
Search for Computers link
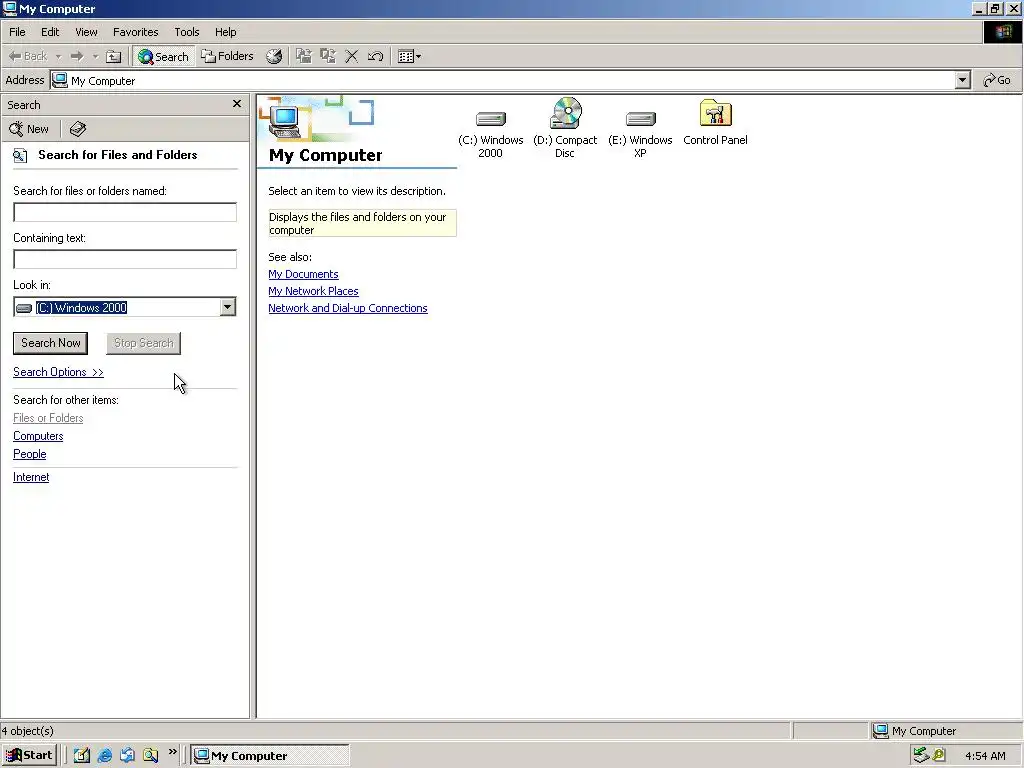38,436
